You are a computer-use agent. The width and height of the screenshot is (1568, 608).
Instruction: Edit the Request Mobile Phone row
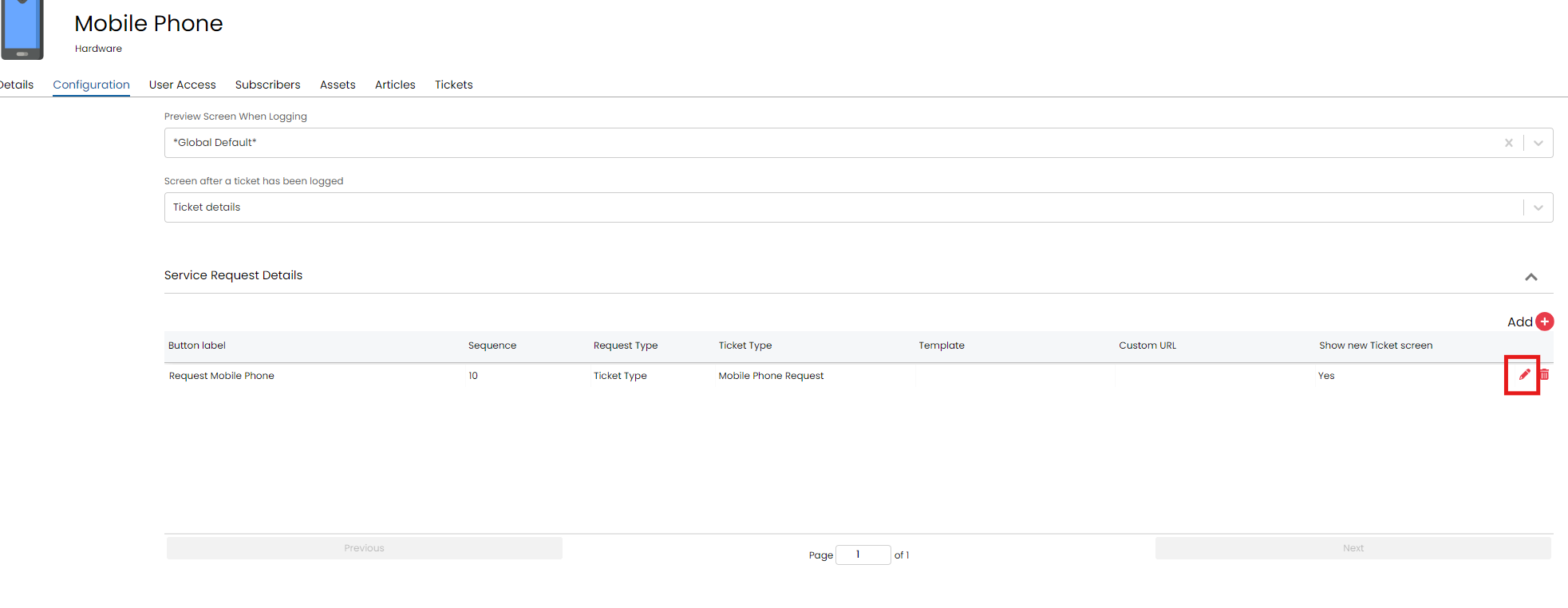coord(1524,375)
